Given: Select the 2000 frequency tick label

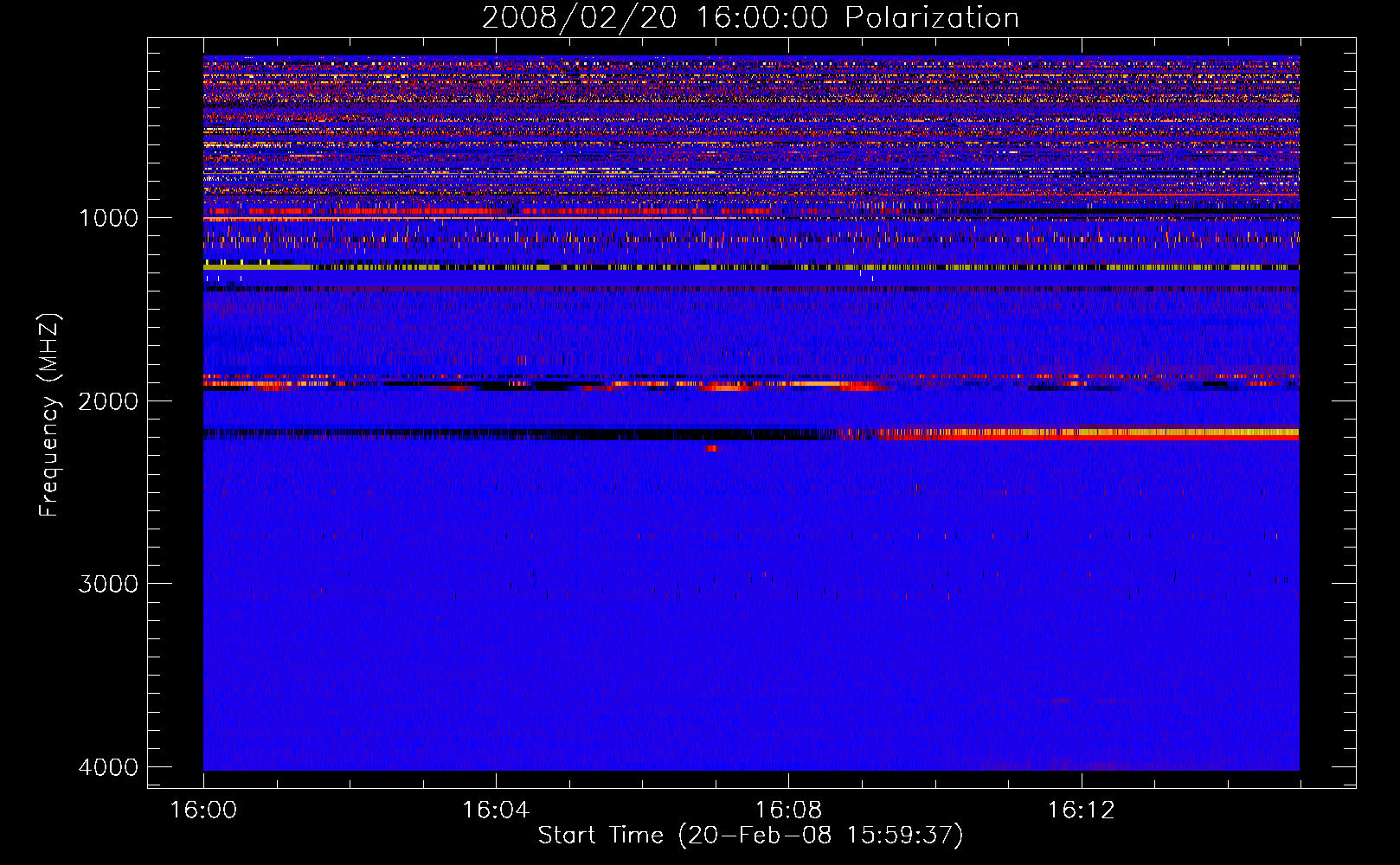Looking at the screenshot, I should (x=108, y=401).
